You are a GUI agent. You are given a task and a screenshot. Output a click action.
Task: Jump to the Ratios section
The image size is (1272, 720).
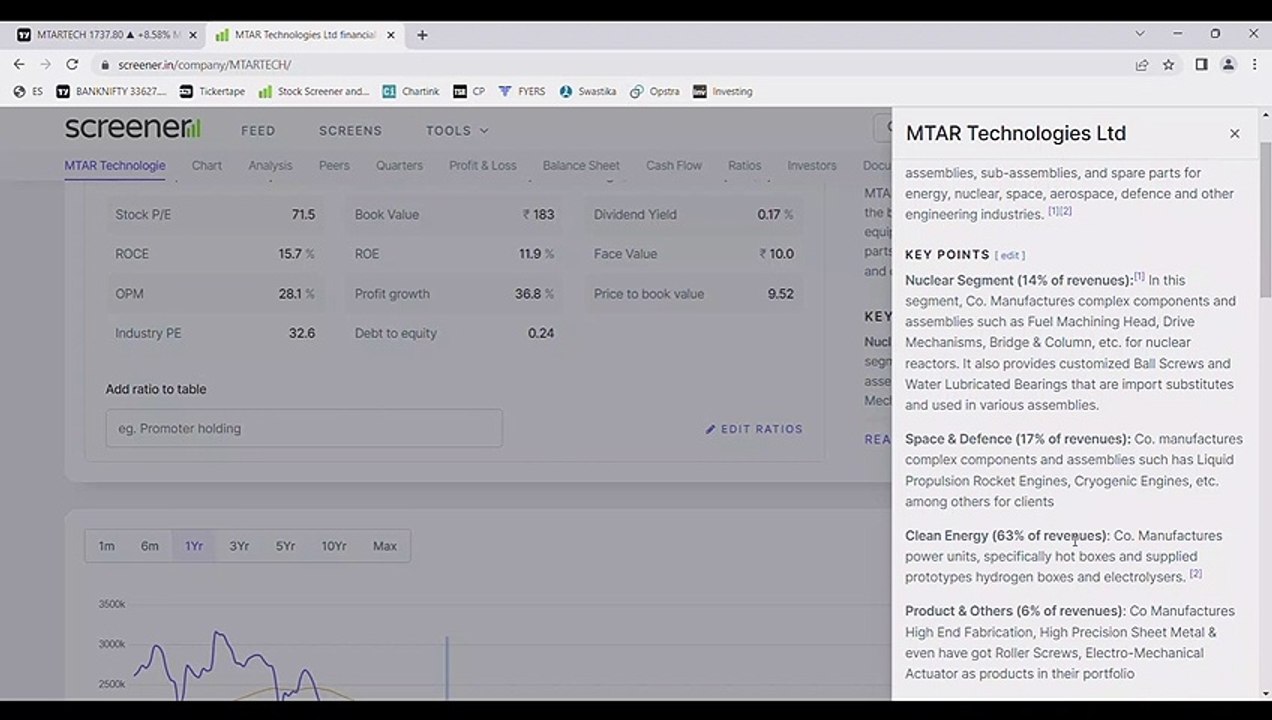pos(744,166)
